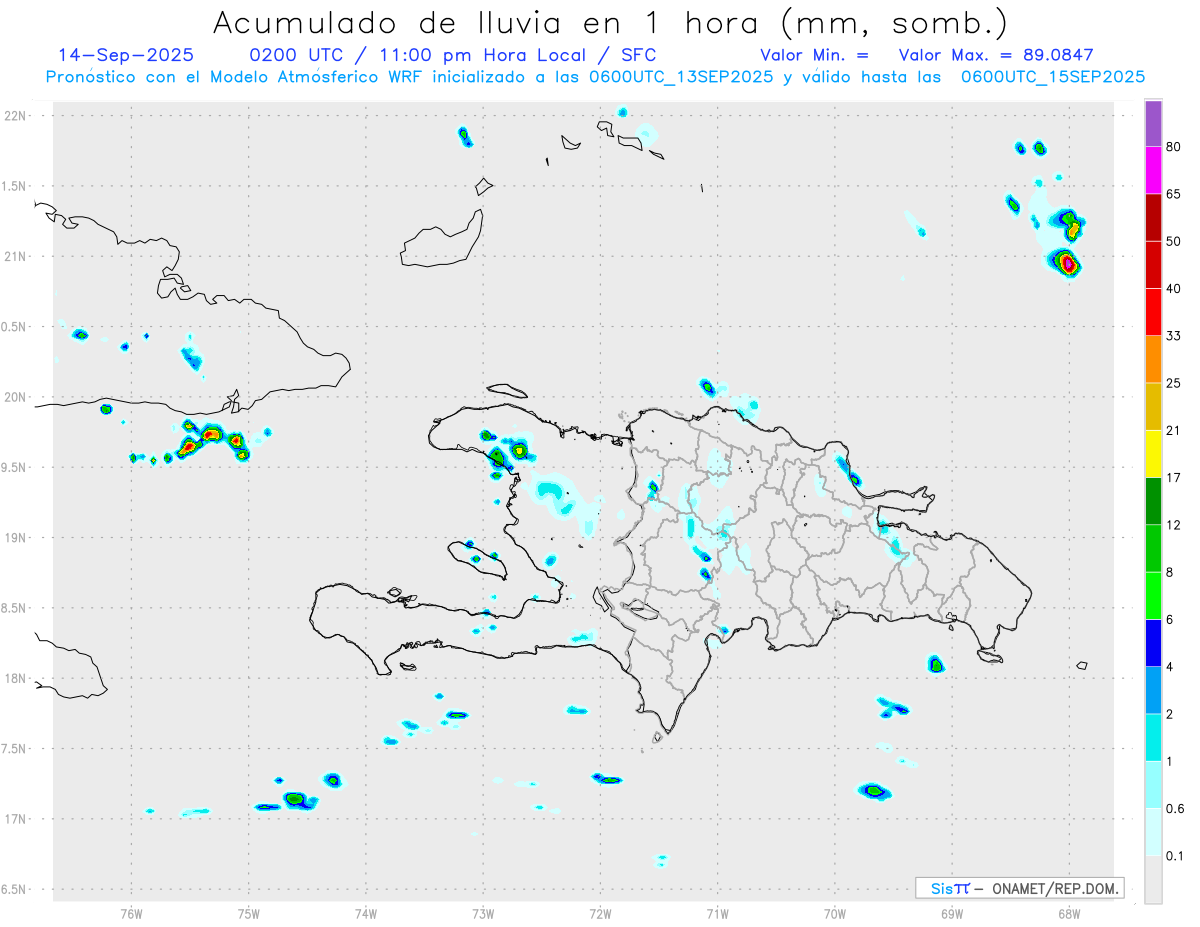Click the legend value '50'
This screenshot has width=1200, height=927.
tap(1174, 242)
